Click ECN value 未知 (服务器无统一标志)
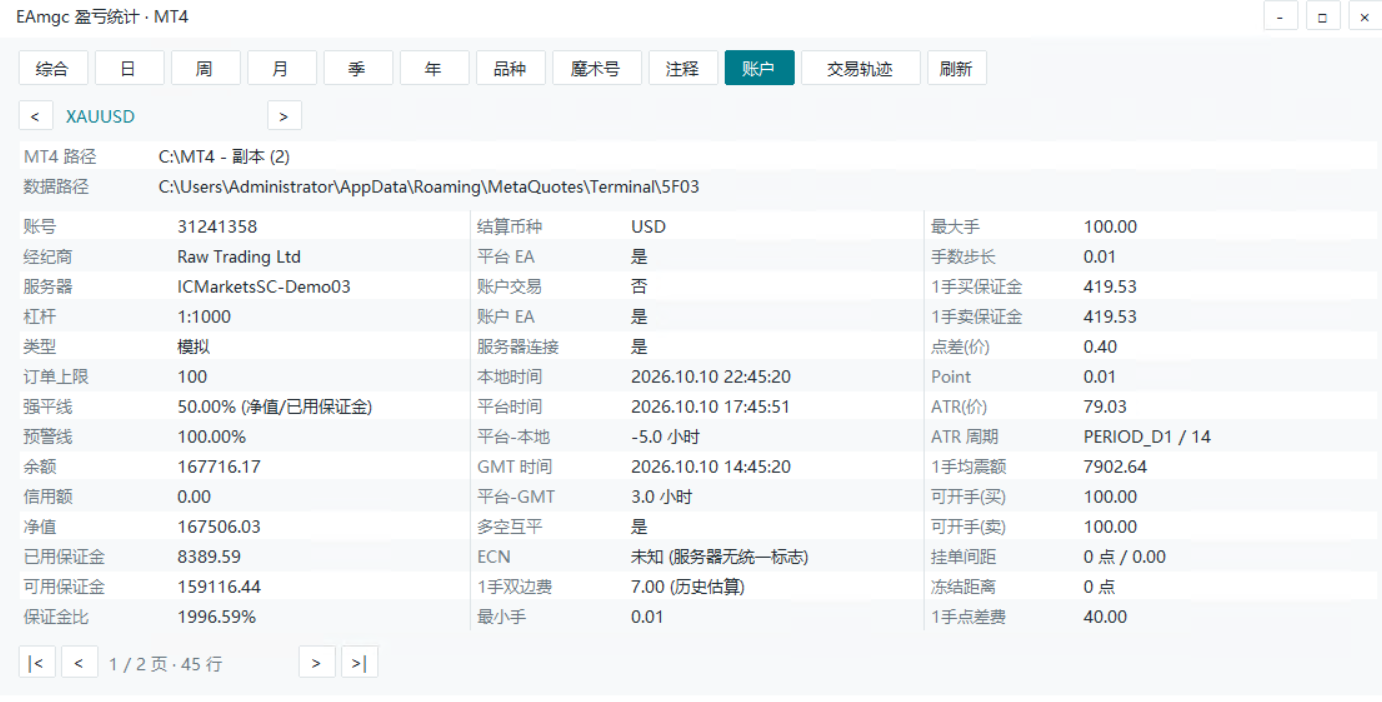Image resolution: width=1382 pixels, height=702 pixels. pos(720,557)
